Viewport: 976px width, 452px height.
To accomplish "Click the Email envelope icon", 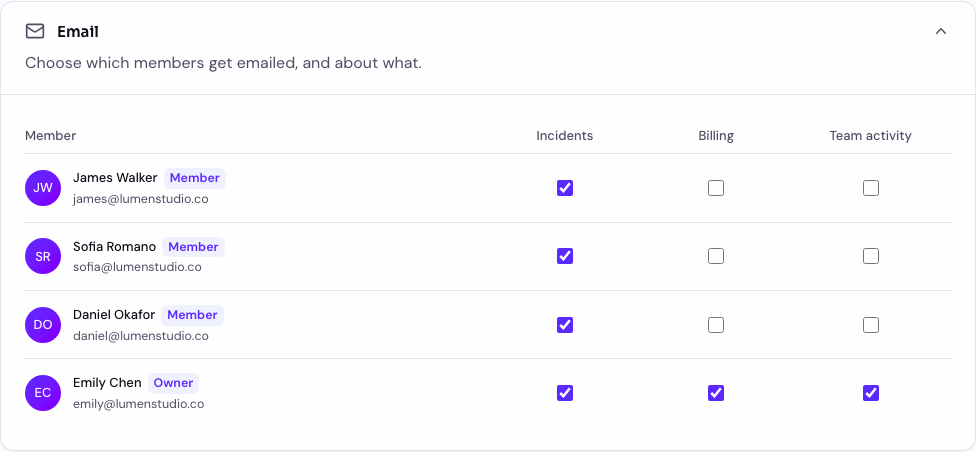I will click(x=35, y=31).
